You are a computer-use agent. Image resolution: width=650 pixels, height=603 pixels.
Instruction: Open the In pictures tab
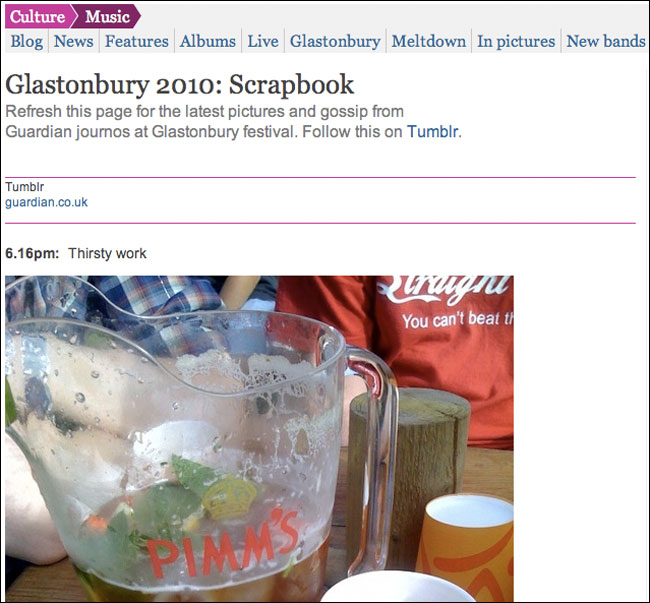coord(516,41)
